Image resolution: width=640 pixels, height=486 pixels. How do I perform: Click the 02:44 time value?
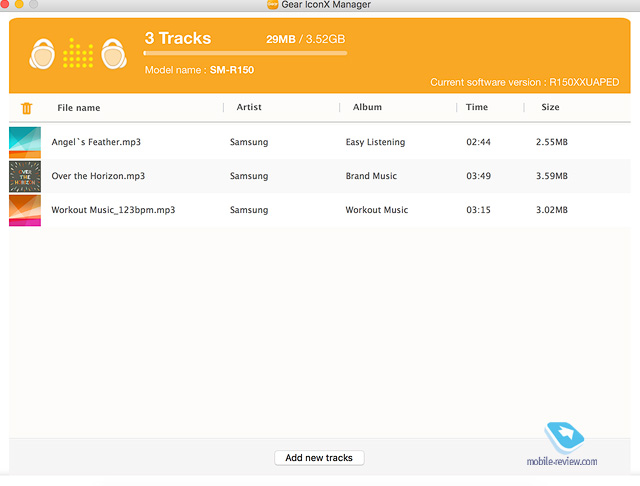(x=478, y=142)
